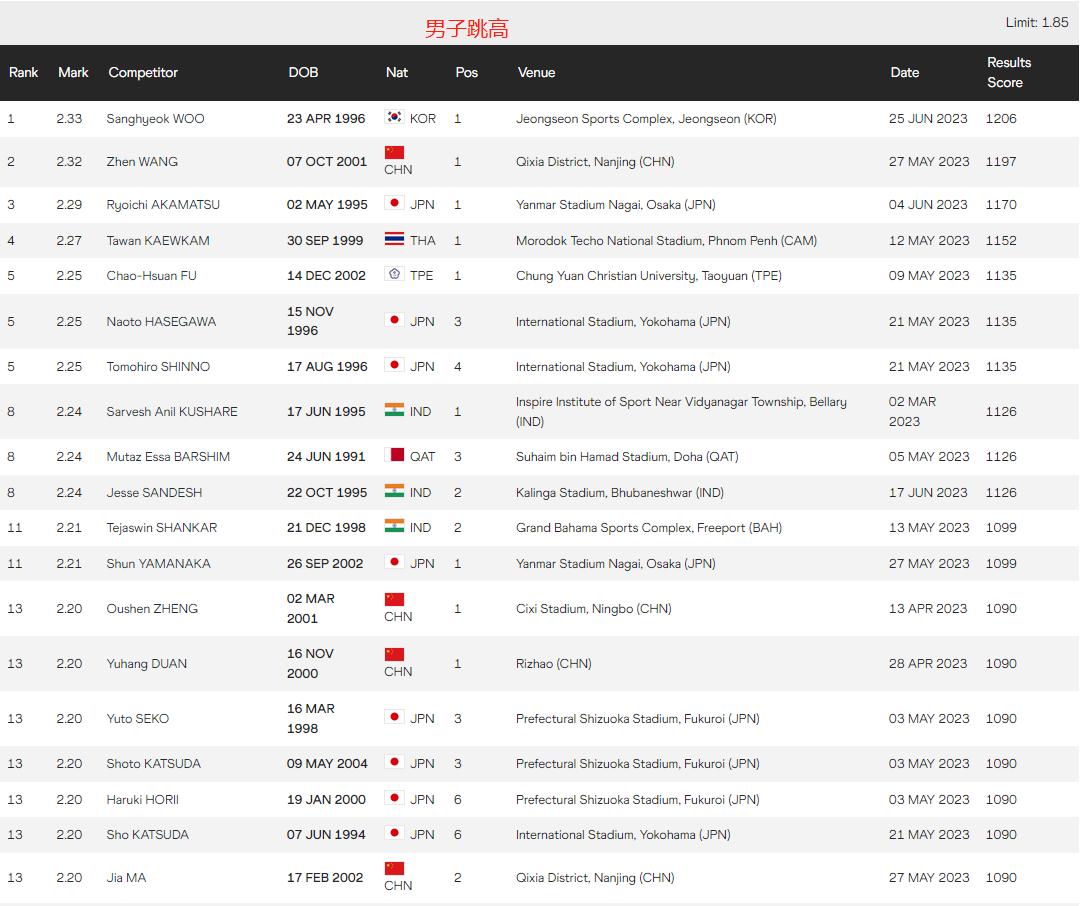Image resolution: width=1081 pixels, height=906 pixels.
Task: Open Haruki HORII competitor profile
Action: [x=142, y=799]
